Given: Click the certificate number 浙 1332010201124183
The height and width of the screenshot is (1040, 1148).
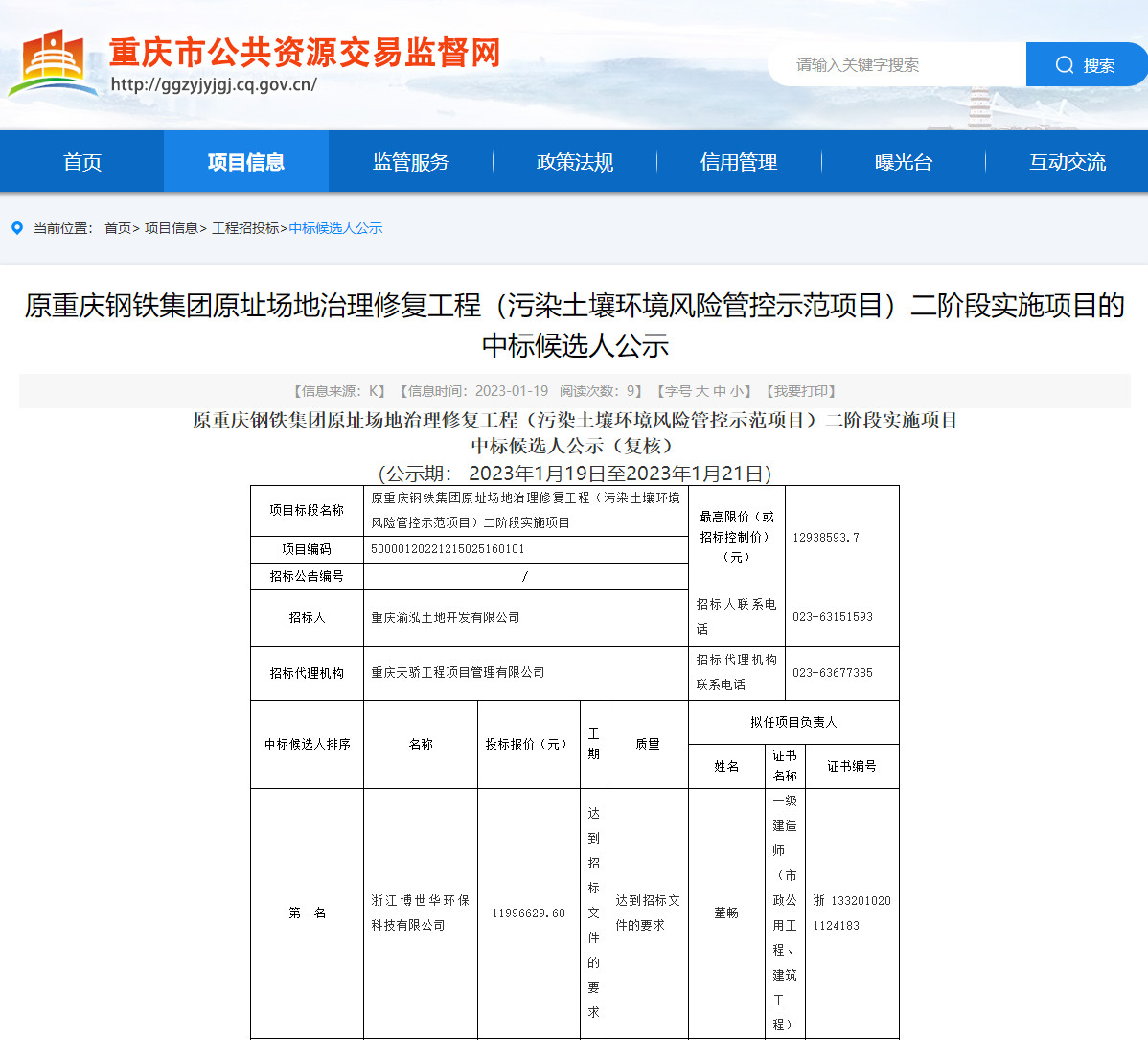Looking at the screenshot, I should [852, 913].
